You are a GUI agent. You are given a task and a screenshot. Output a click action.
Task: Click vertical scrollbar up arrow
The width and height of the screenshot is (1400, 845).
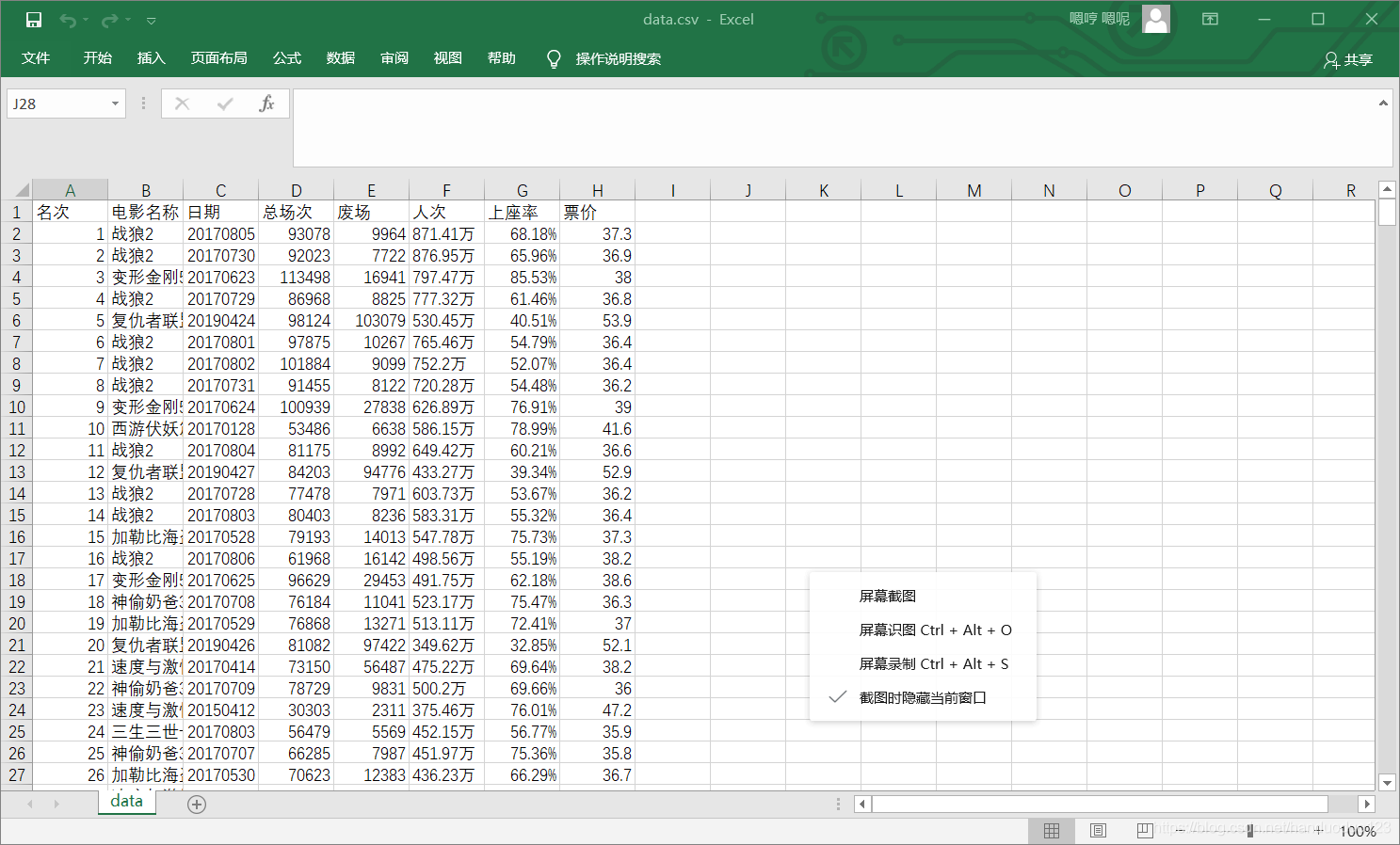[1387, 189]
